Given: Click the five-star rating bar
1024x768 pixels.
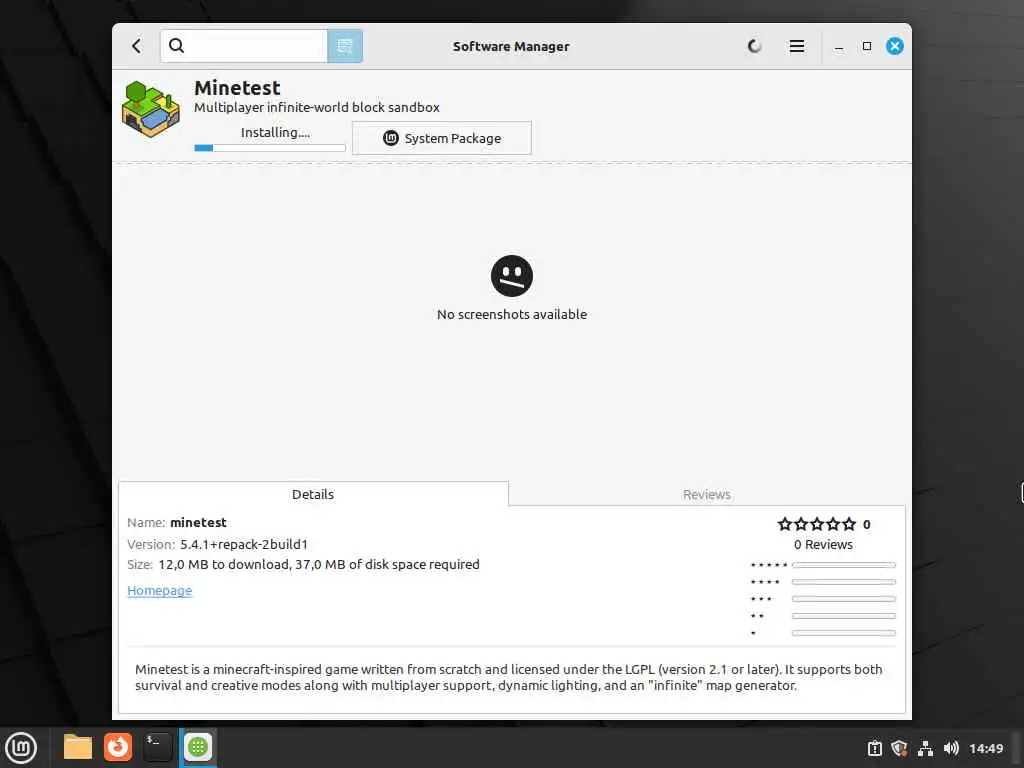Looking at the screenshot, I should point(844,565).
